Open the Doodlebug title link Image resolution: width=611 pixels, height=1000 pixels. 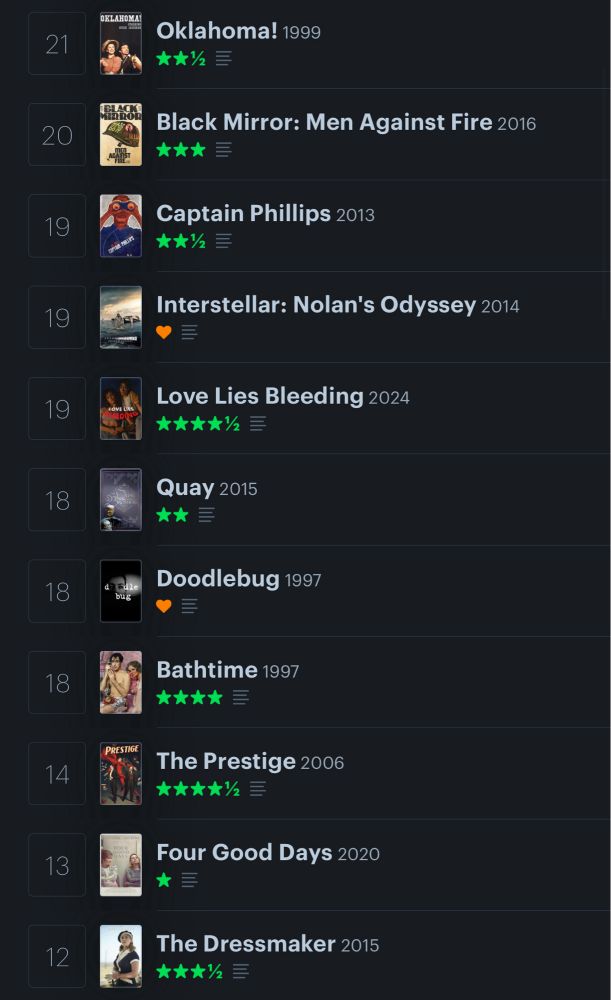[218, 579]
